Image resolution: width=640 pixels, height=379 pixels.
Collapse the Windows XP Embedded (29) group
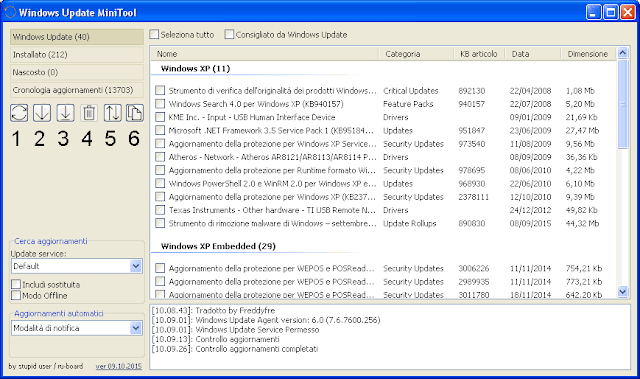click(x=218, y=246)
